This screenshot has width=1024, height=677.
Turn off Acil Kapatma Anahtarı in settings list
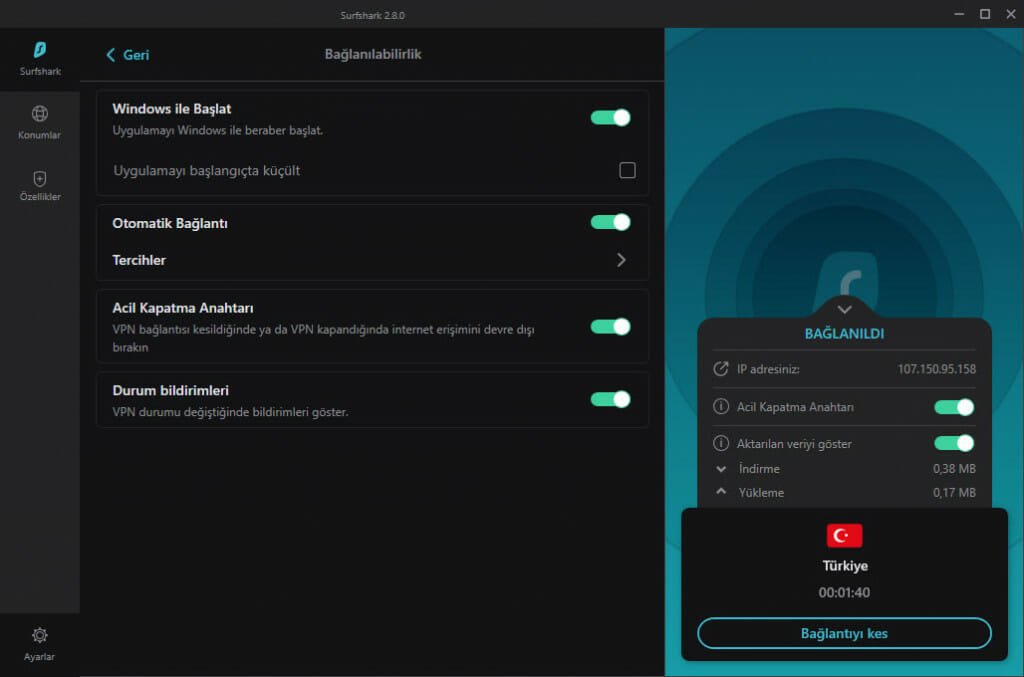(x=610, y=326)
